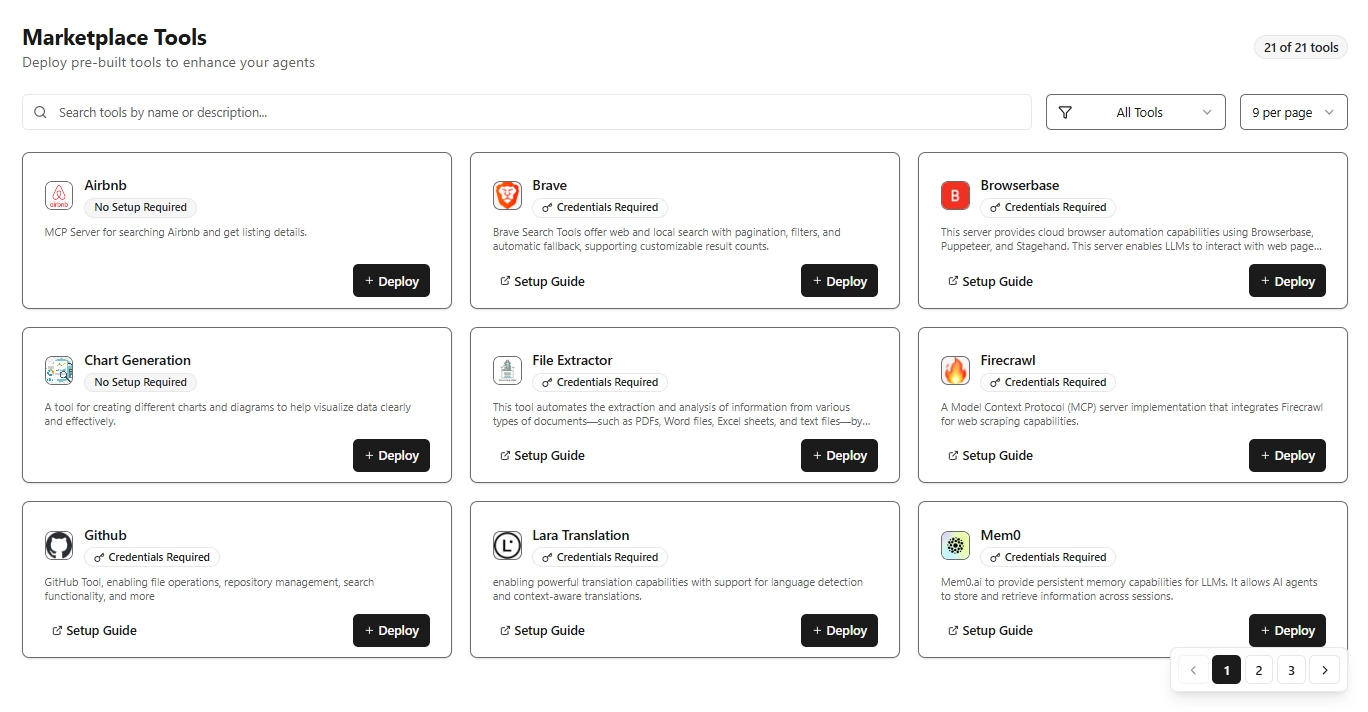Click the File Extractor document icon

tap(507, 370)
